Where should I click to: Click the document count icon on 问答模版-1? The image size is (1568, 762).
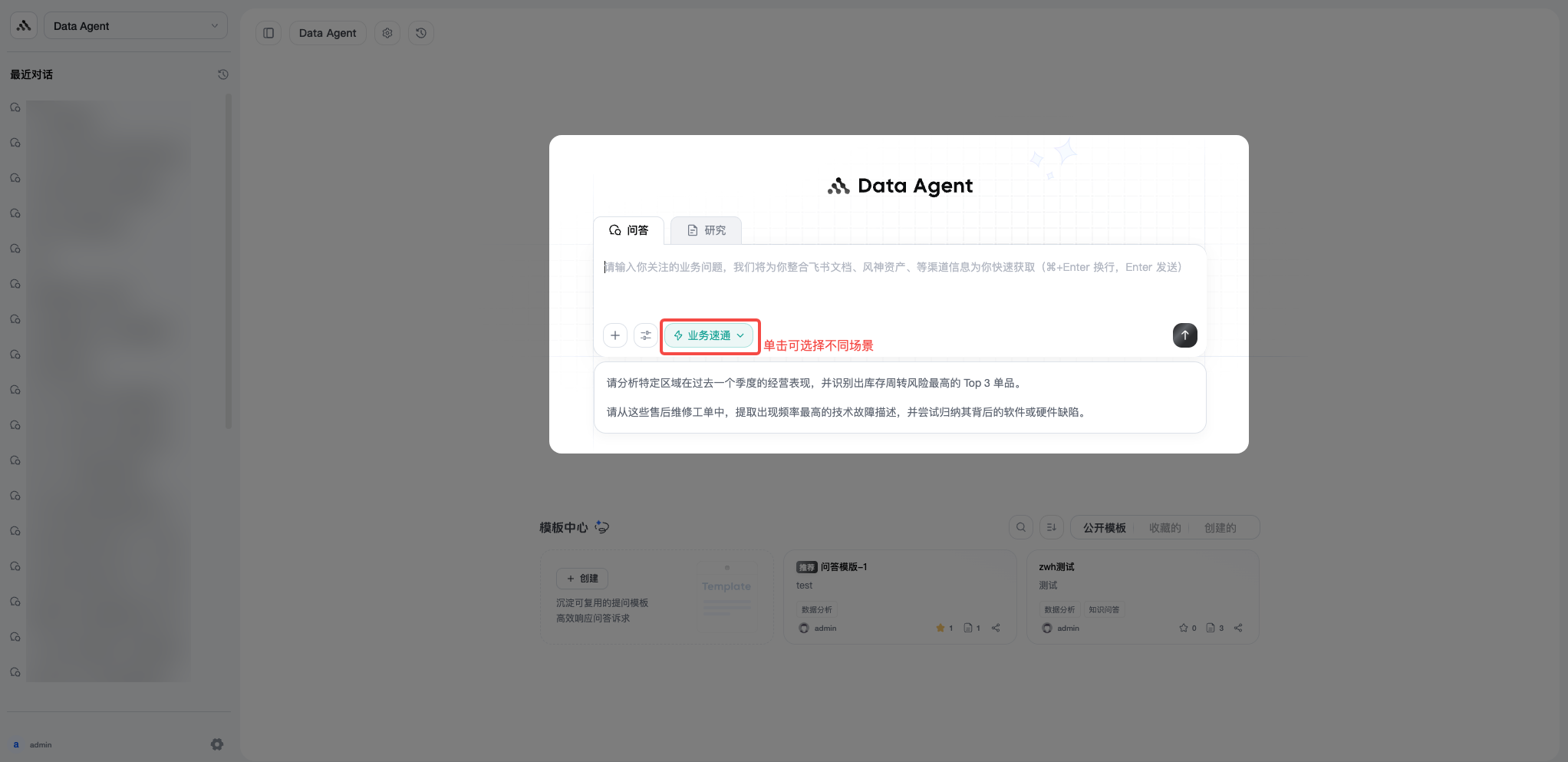point(968,628)
